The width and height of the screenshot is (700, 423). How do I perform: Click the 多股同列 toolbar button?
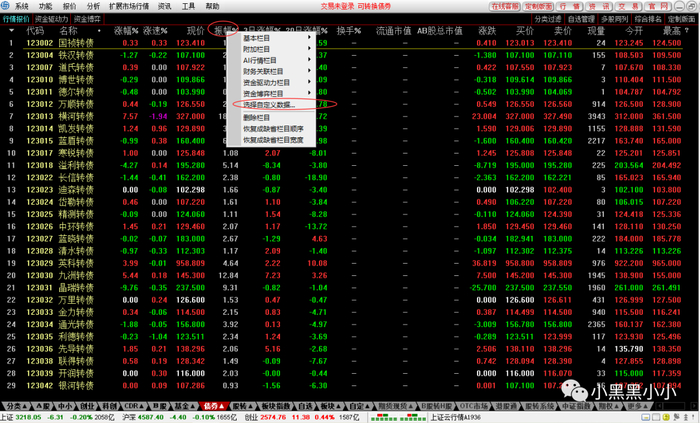click(x=615, y=19)
